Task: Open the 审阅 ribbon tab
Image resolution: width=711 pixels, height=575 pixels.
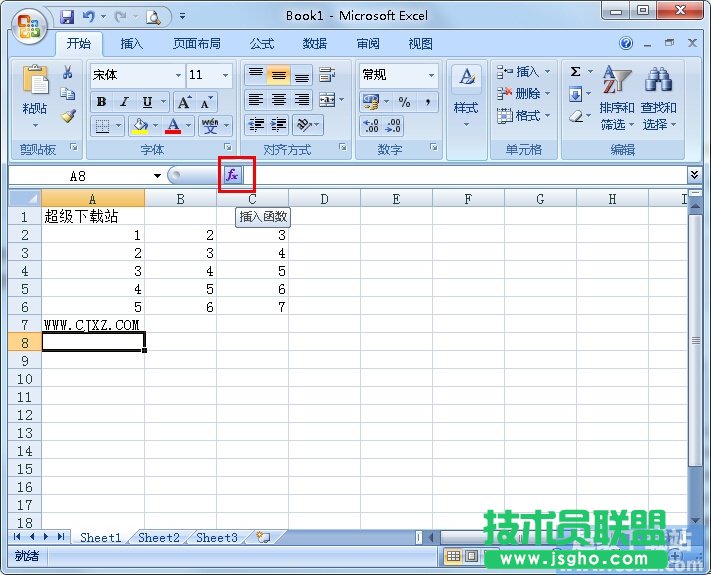Action: tap(368, 44)
